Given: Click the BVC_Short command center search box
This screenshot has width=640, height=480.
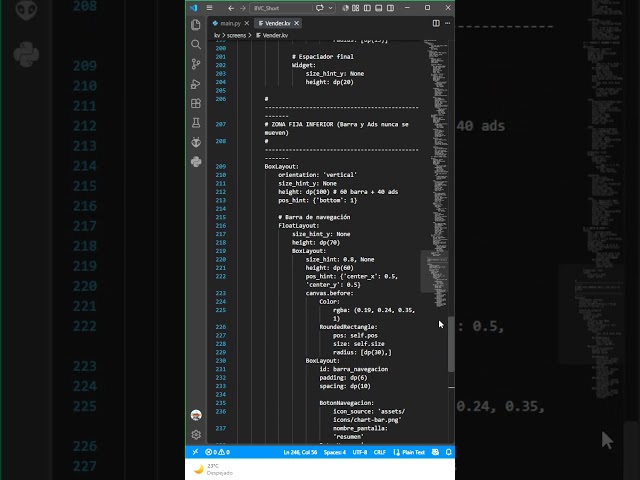Looking at the screenshot, I should (x=280, y=8).
